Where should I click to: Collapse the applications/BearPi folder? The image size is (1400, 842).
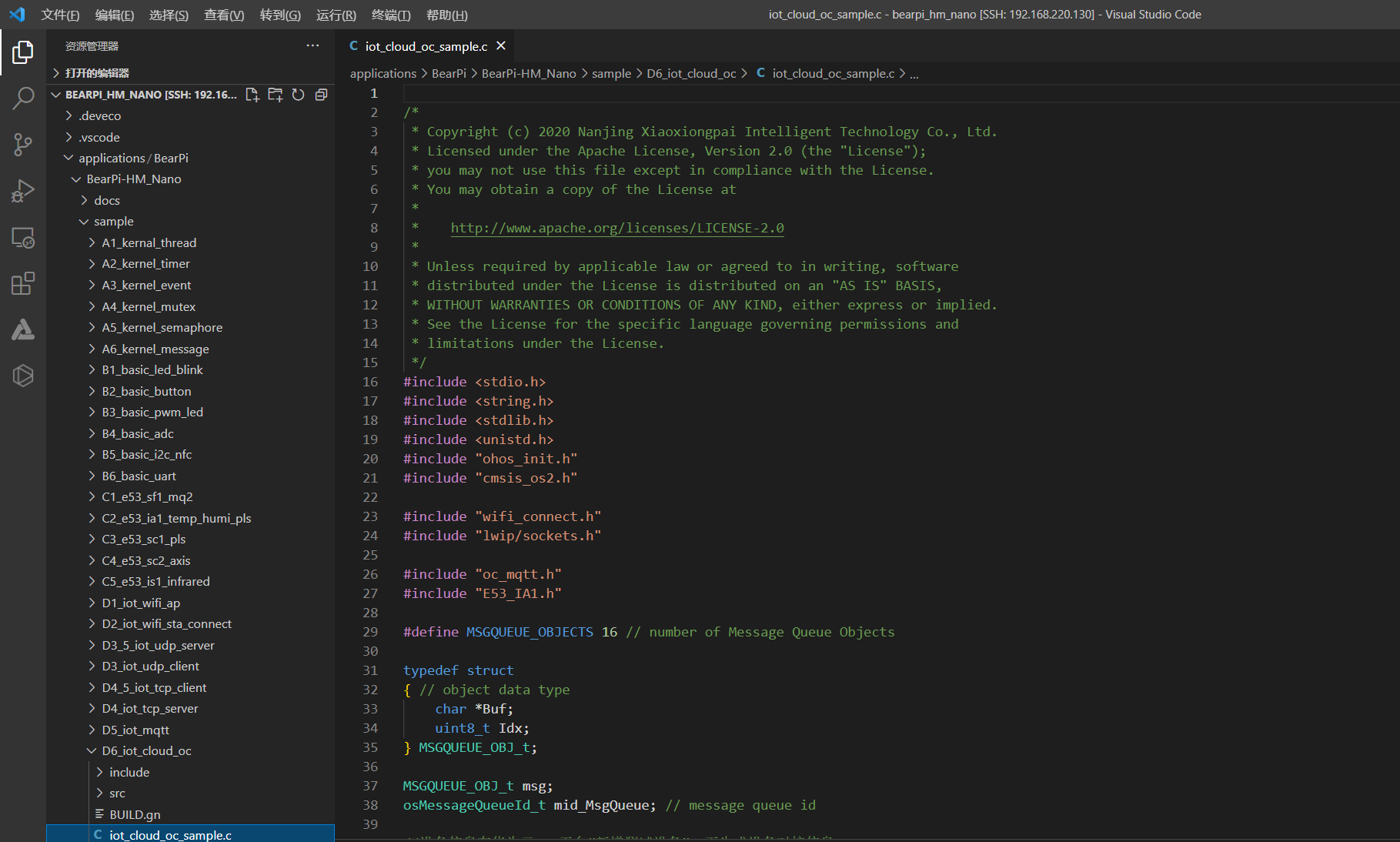click(x=190, y=158)
